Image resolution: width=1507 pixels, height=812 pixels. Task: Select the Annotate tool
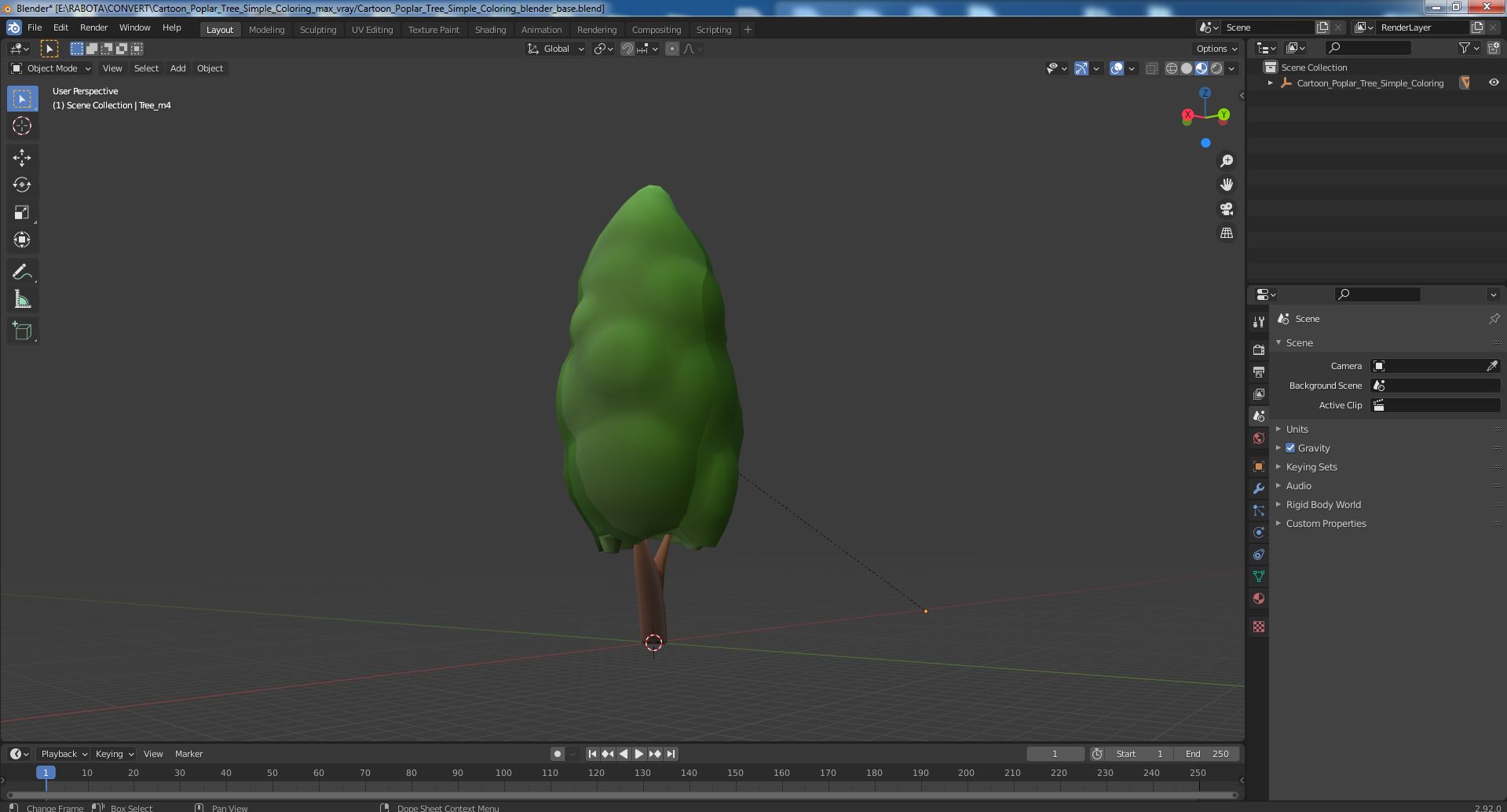click(22, 272)
